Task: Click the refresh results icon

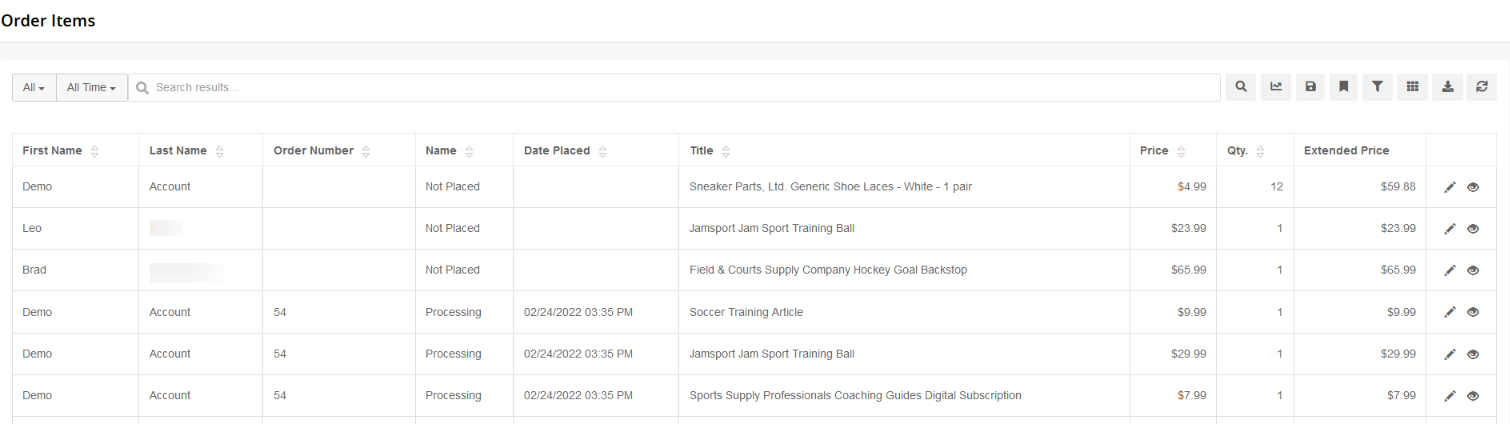Action: [x=1481, y=87]
